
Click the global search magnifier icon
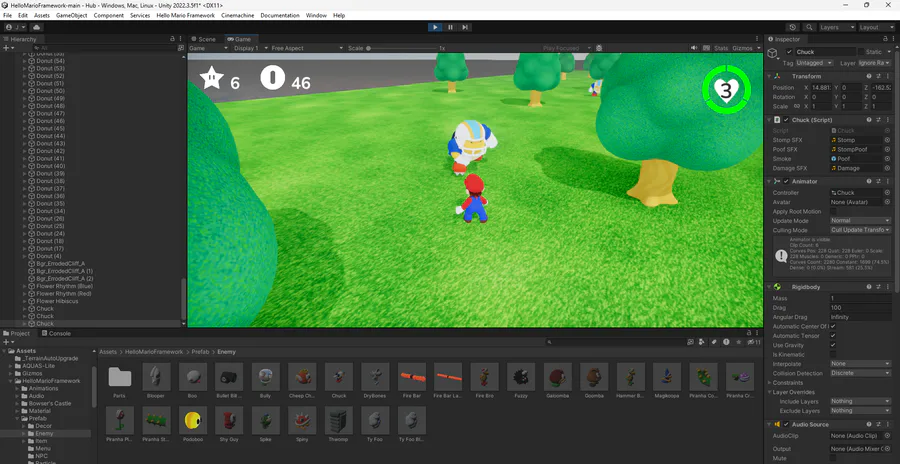point(809,27)
